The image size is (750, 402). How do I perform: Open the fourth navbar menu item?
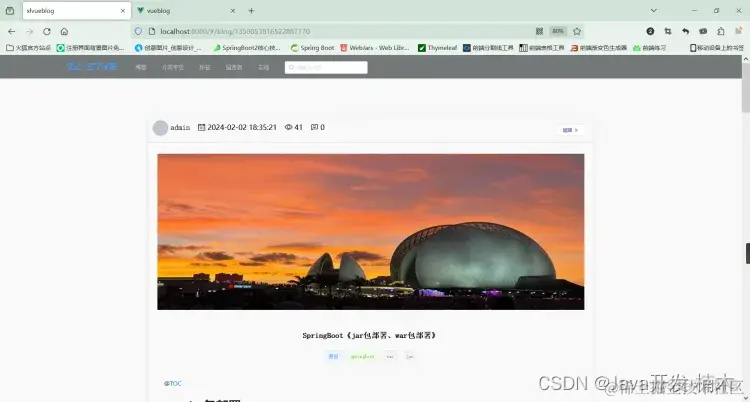234,67
